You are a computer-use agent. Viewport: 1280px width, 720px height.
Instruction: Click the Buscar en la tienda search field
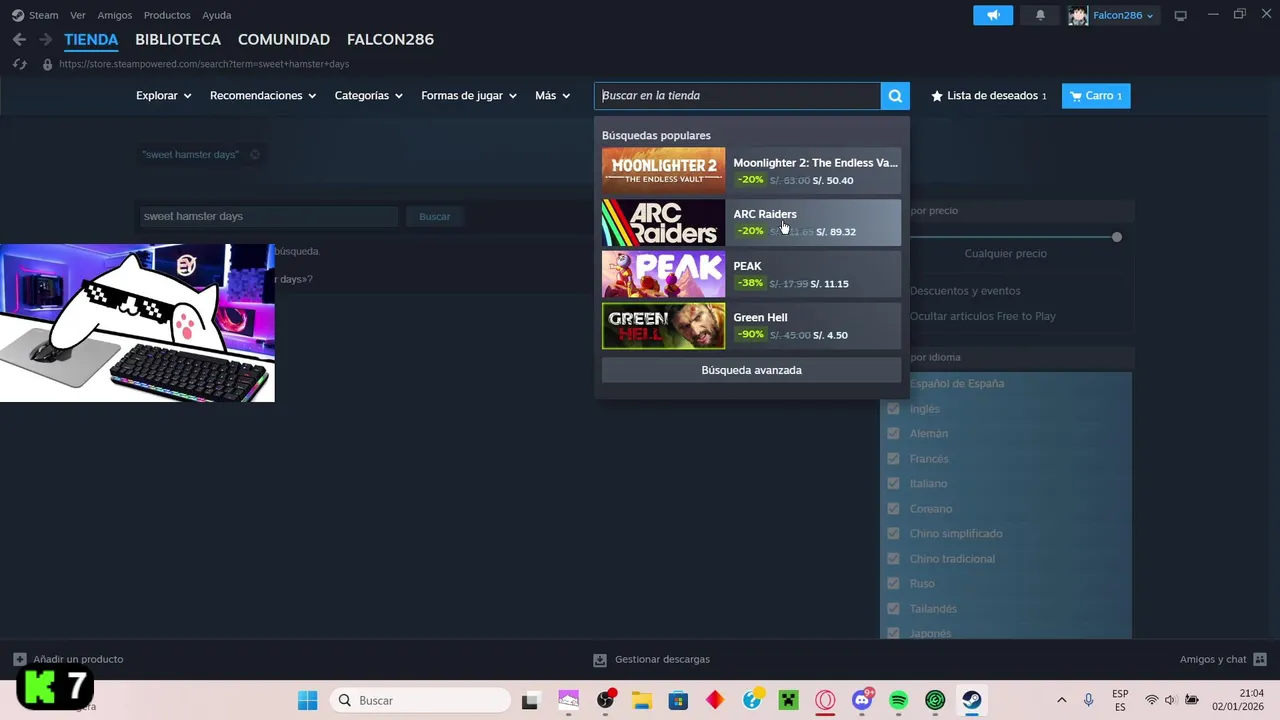click(x=738, y=96)
